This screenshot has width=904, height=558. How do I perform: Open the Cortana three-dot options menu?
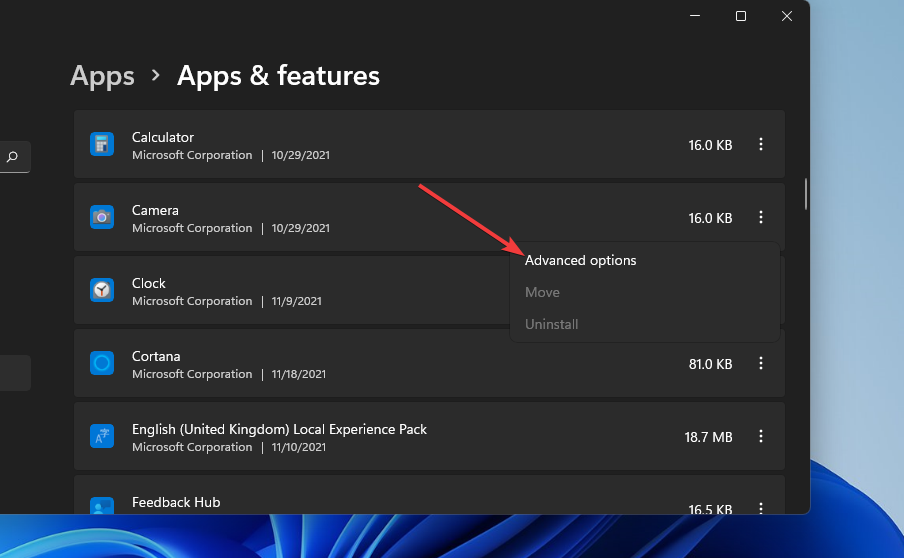tap(761, 364)
